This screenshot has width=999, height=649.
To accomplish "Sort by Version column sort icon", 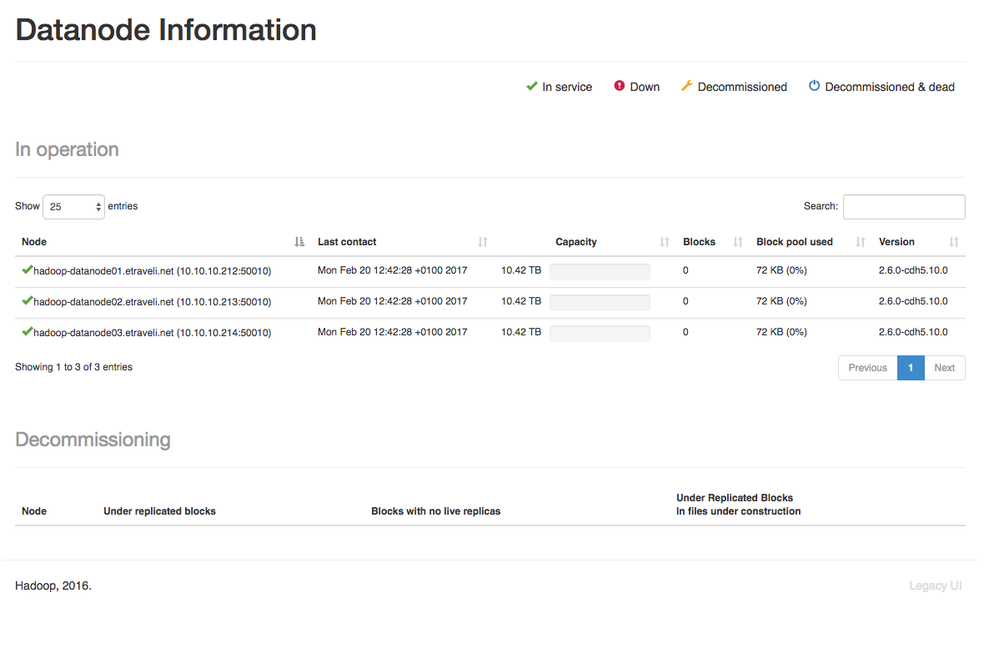I will (954, 242).
